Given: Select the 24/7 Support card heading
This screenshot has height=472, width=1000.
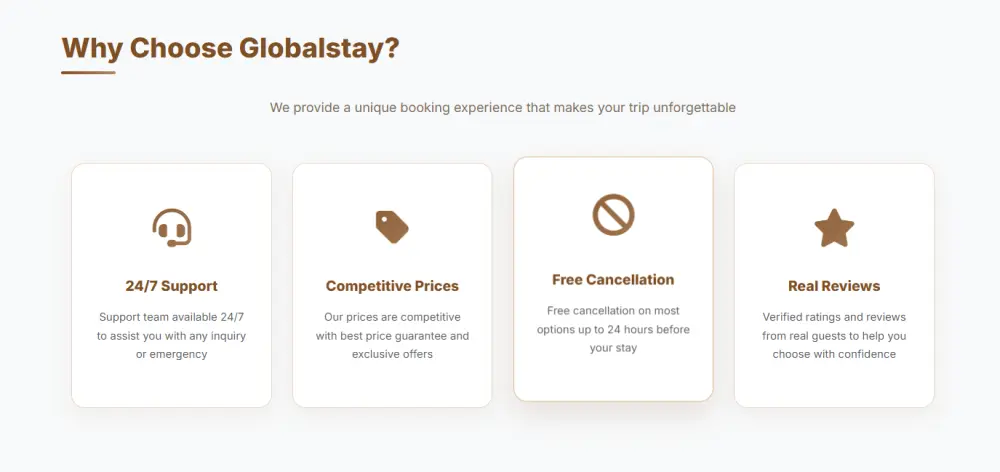Looking at the screenshot, I should coord(171,286).
